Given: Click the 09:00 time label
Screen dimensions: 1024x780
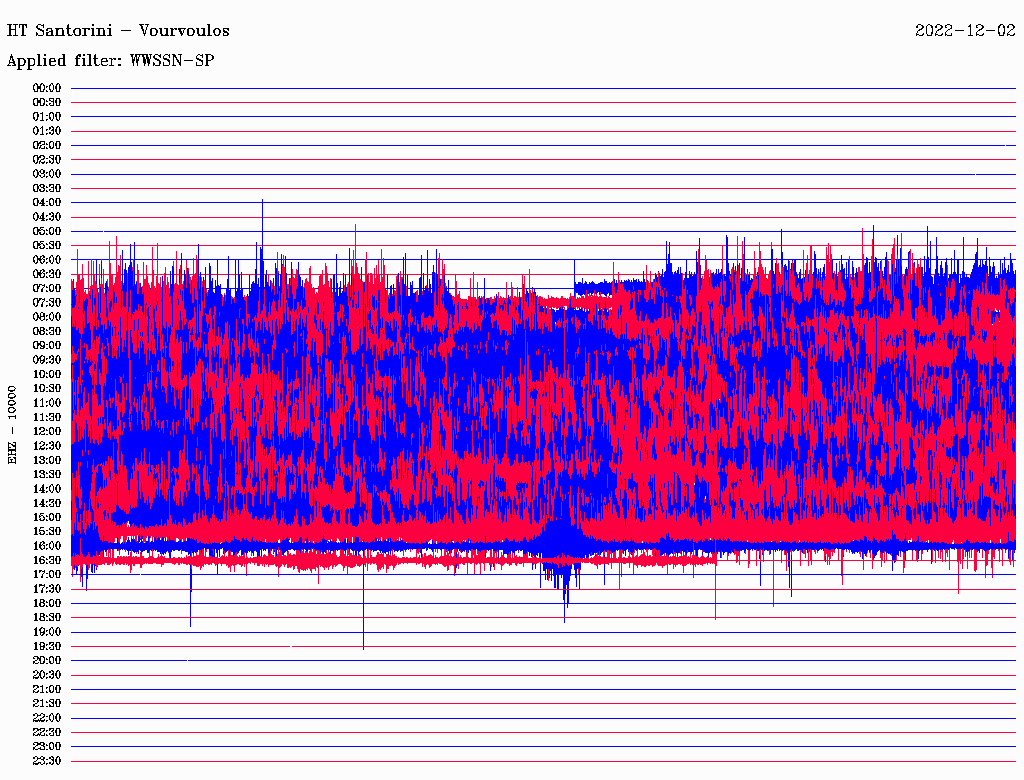Looking at the screenshot, I should click(x=47, y=345).
